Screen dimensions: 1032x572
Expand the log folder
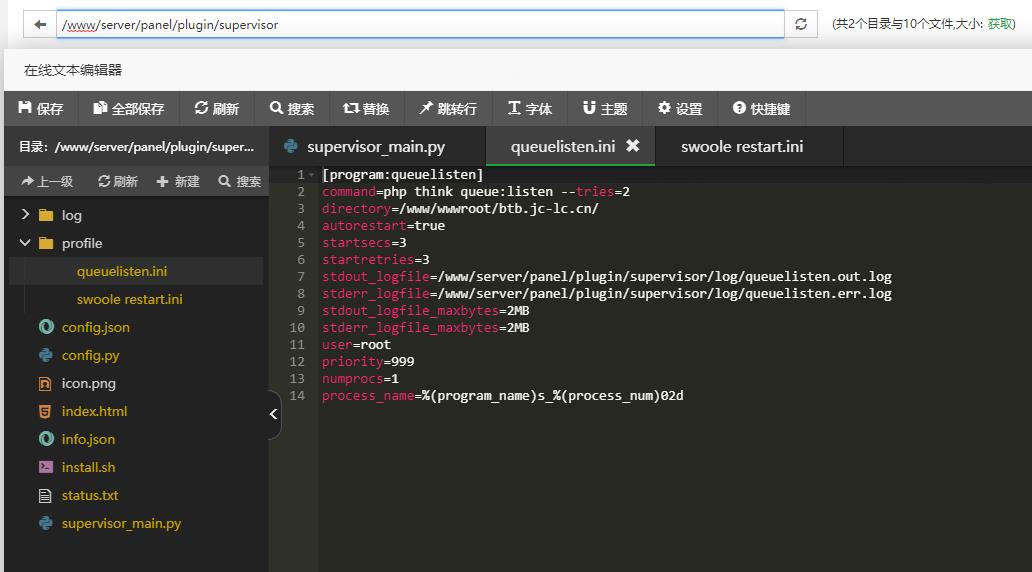tap(26, 215)
